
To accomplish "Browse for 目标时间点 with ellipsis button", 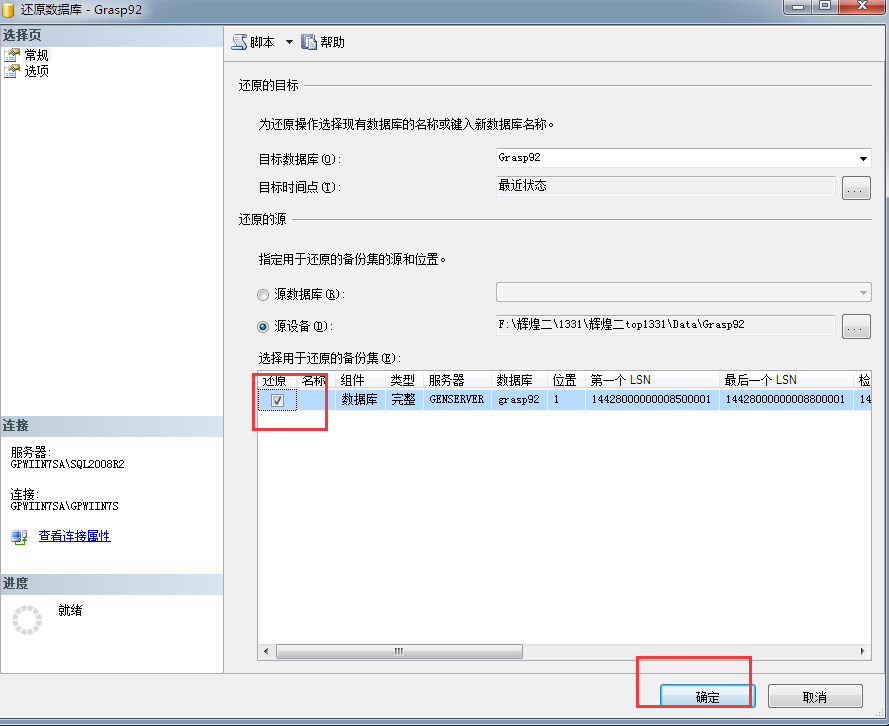I will click(856, 188).
